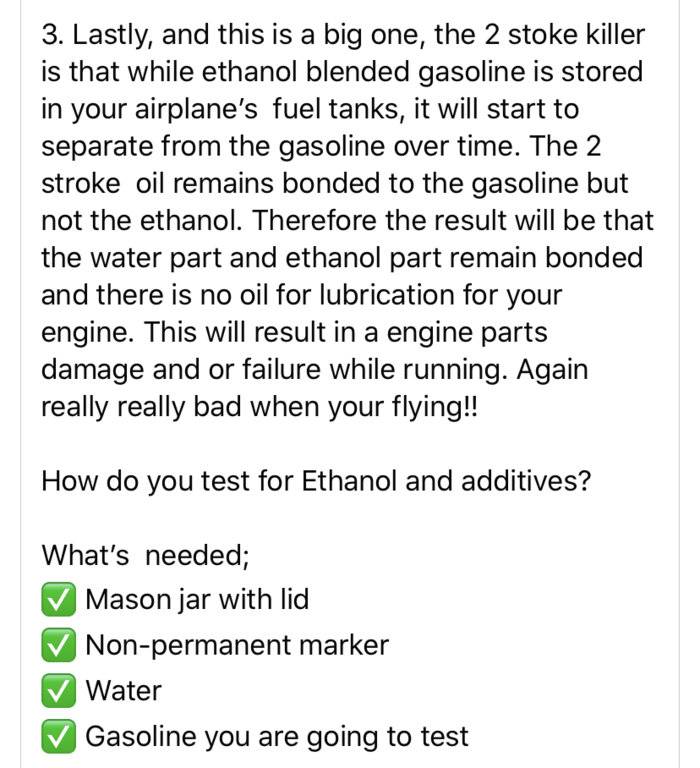Click the word "lubrication"
Viewport: 700px width, 768px height.
(380, 295)
